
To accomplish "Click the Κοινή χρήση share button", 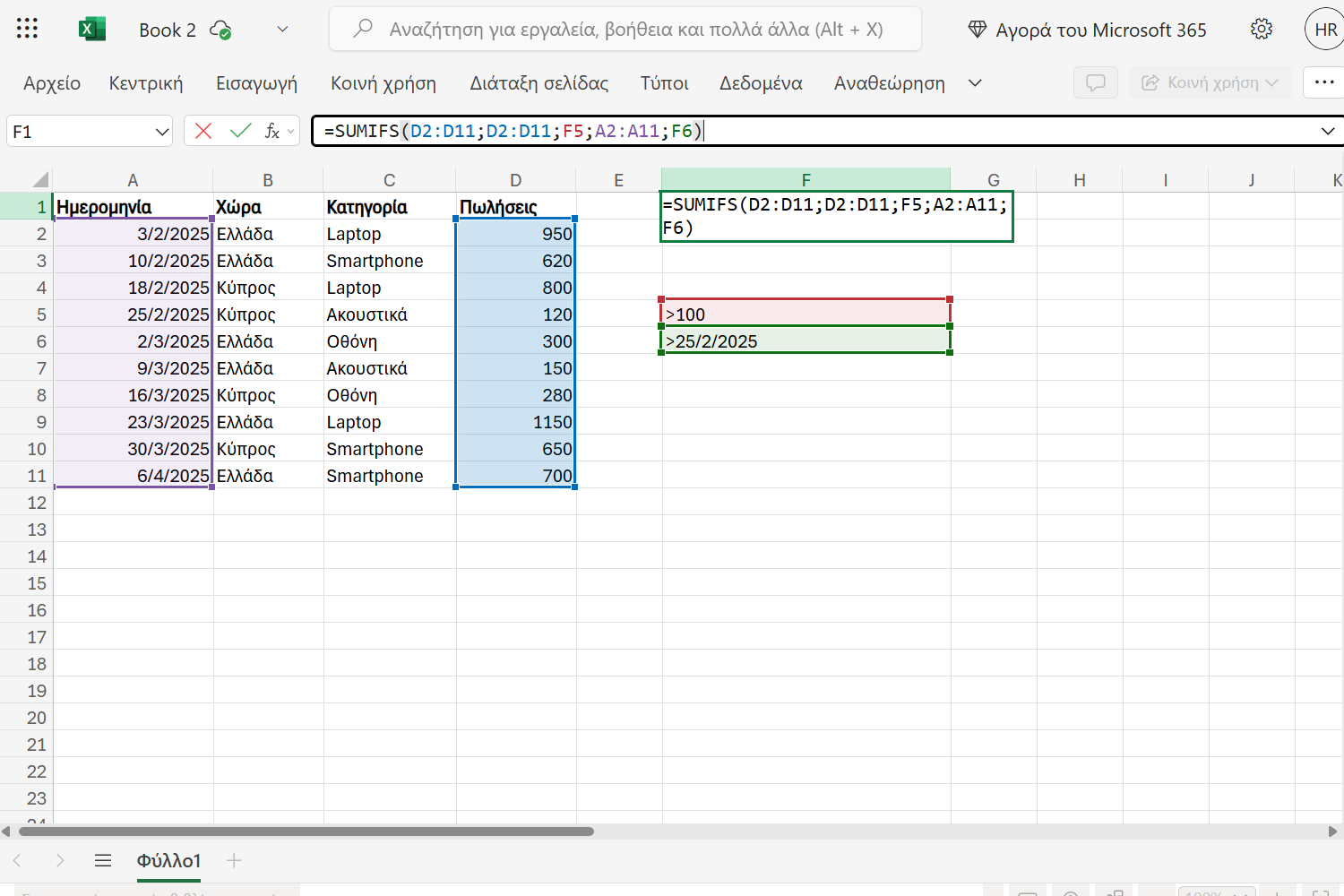I will tap(1210, 82).
